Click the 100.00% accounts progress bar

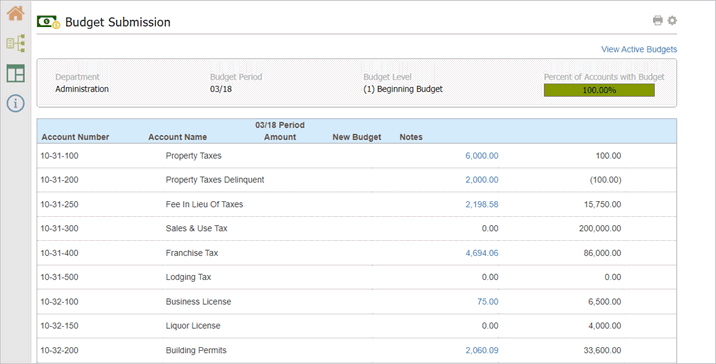coord(599,90)
